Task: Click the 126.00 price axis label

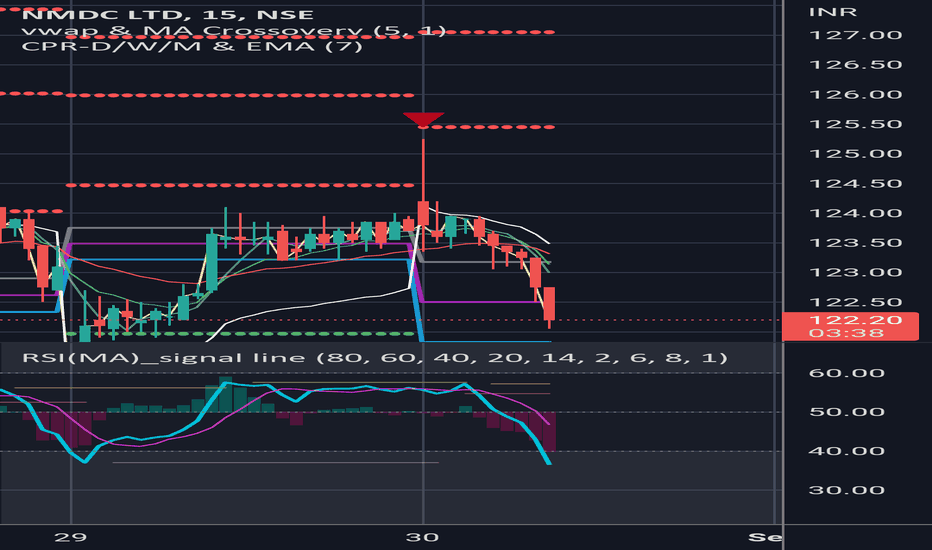Action: (855, 95)
